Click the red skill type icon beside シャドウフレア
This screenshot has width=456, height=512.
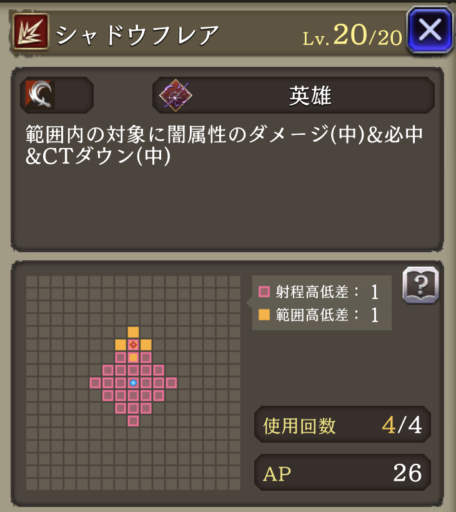pyautogui.click(x=31, y=31)
